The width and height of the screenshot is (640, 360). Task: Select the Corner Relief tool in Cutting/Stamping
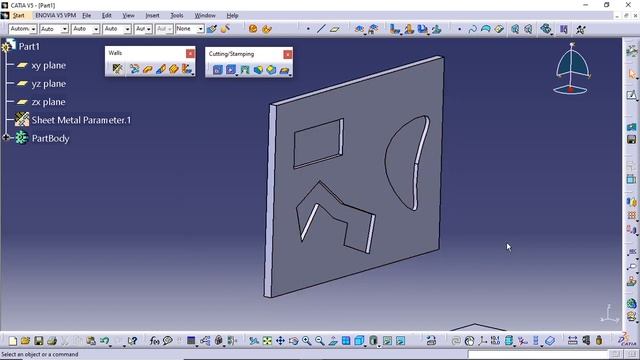(244, 70)
